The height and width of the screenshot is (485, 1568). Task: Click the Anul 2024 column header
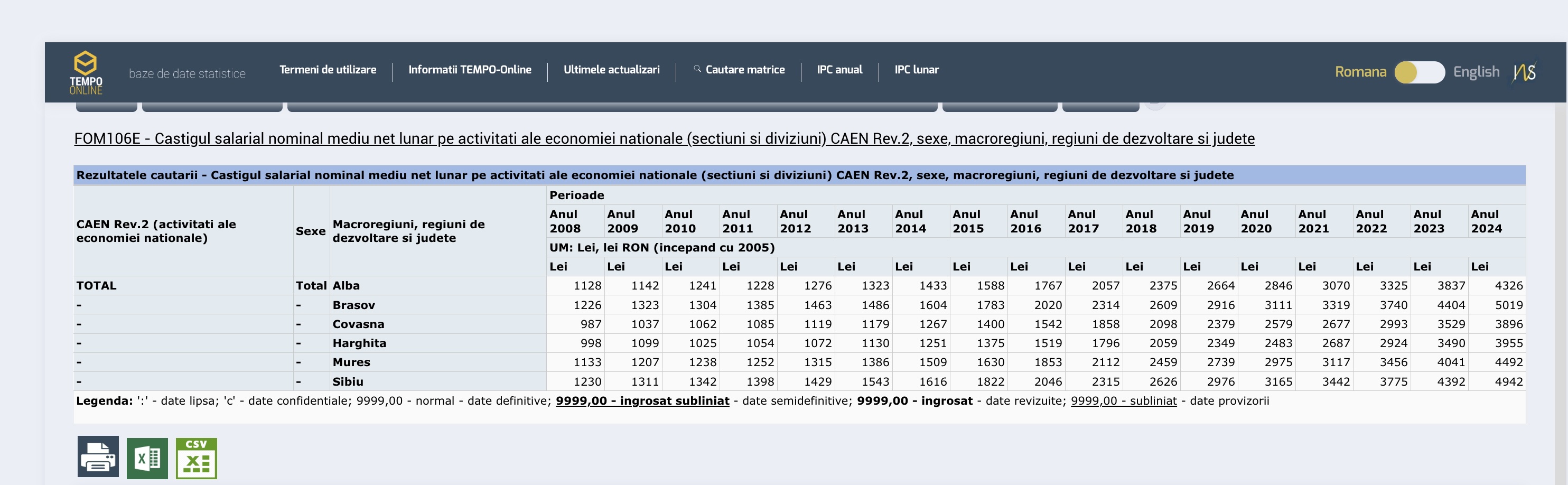1486,221
